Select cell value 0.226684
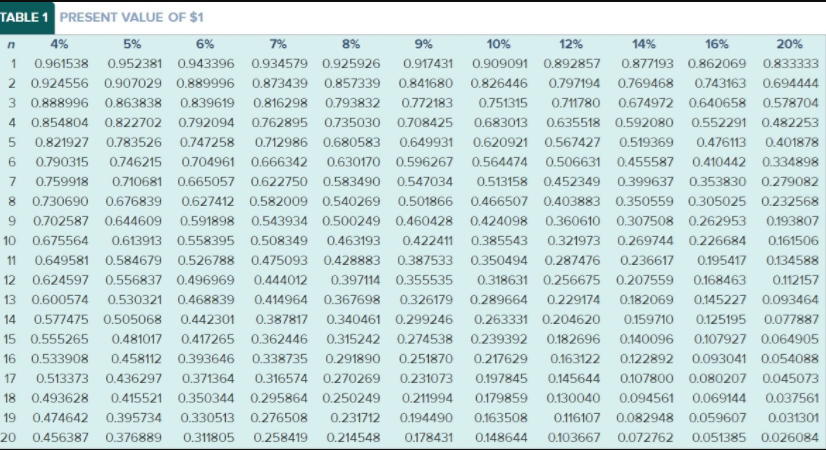Screen dimensions: 826x450 [x=717, y=241]
